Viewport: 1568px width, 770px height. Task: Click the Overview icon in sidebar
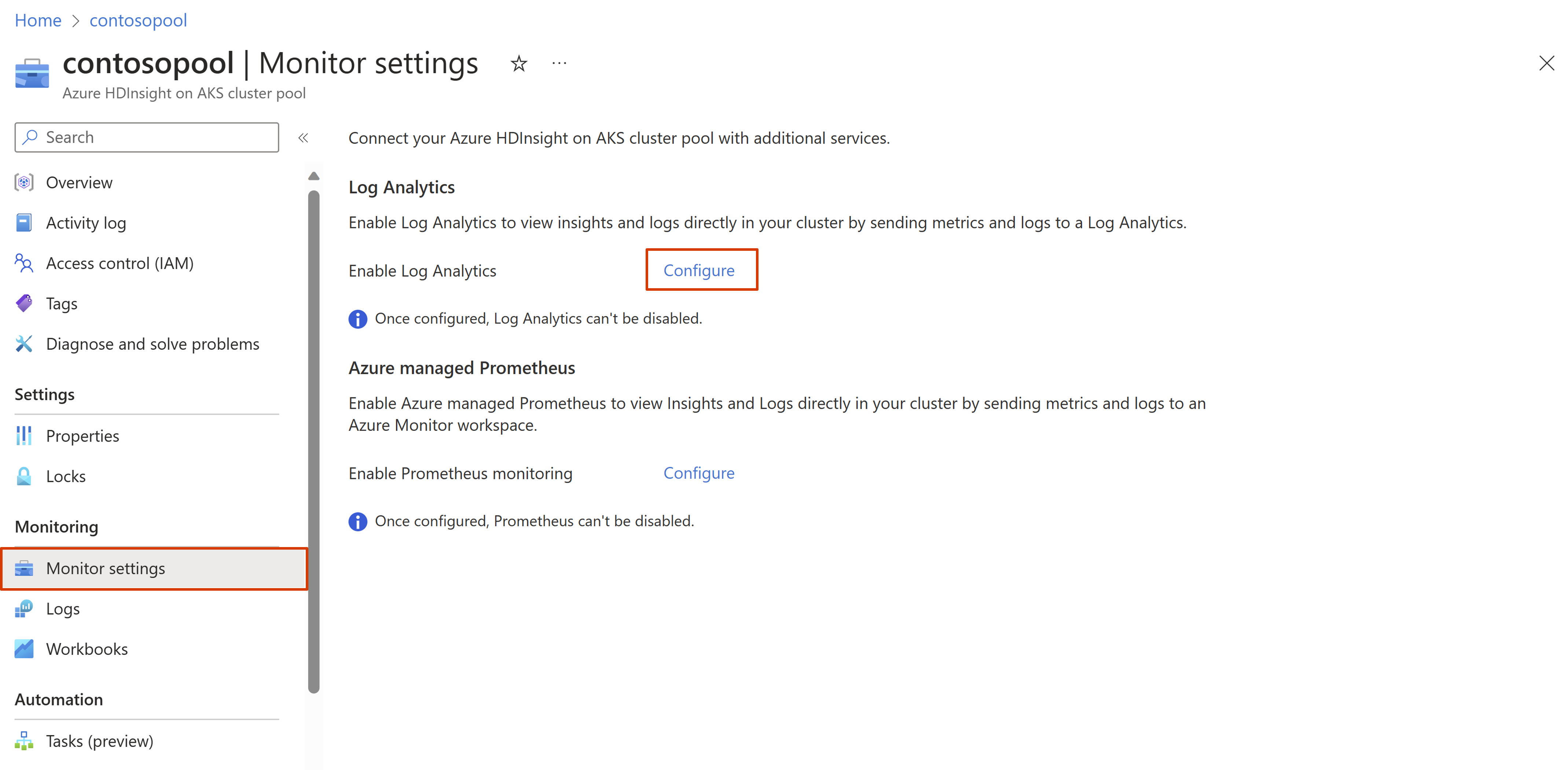click(24, 183)
